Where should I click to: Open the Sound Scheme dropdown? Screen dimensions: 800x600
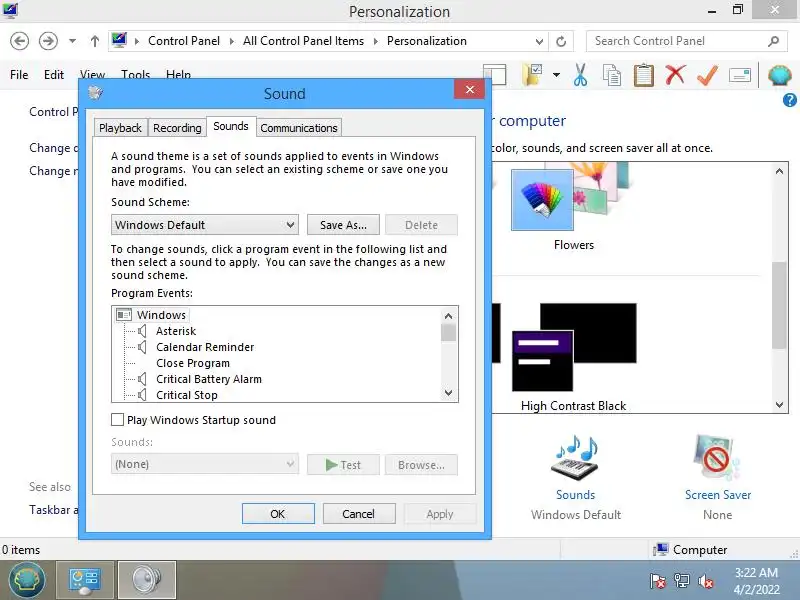[x=205, y=225]
